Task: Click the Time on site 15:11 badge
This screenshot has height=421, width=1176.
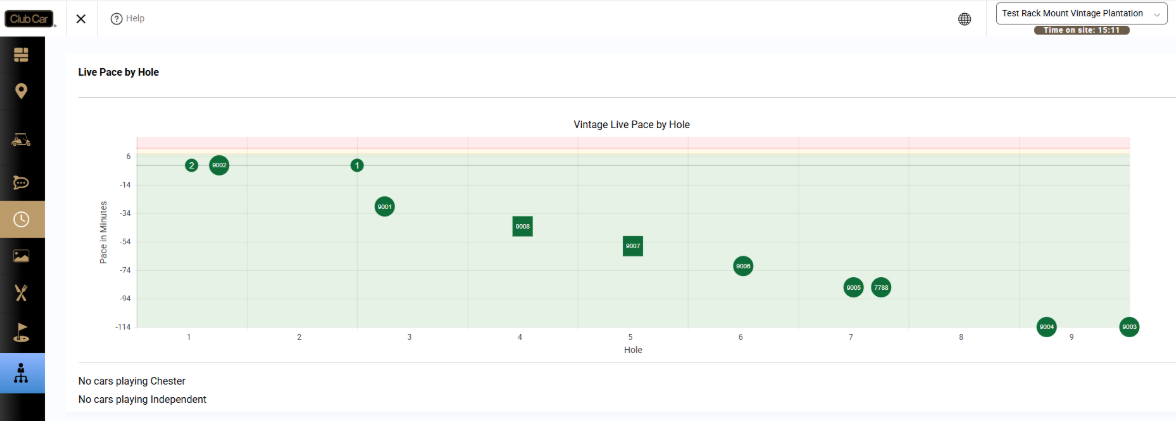Action: click(x=1082, y=30)
